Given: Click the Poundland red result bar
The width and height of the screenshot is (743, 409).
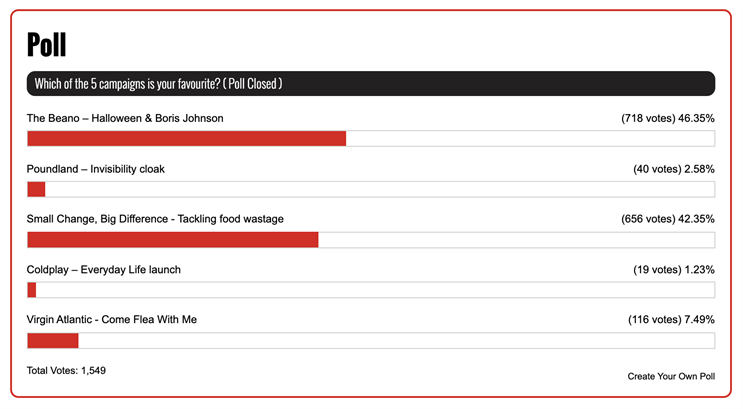Looking at the screenshot, I should click(36, 189).
